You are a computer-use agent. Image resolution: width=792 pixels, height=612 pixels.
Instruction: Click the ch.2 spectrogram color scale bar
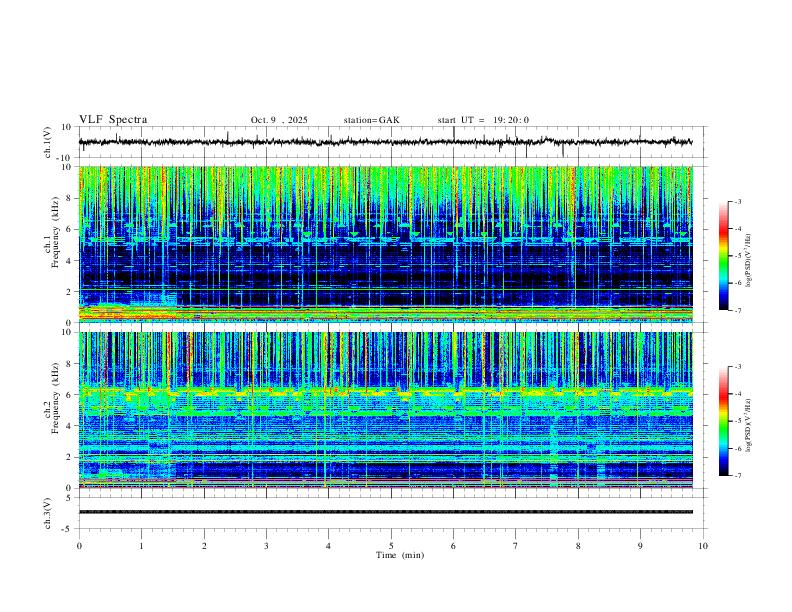723,421
